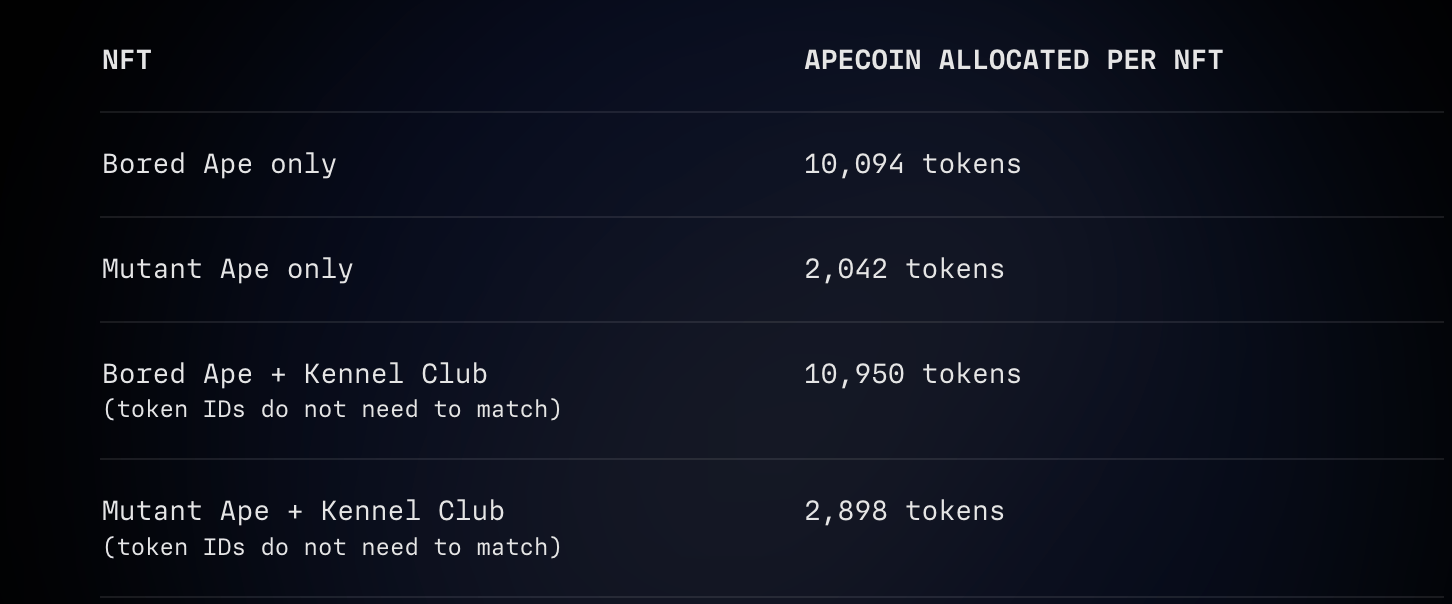Click the word only after Mutant Ape
Viewport: 1452px width, 604px height.
coord(320,269)
